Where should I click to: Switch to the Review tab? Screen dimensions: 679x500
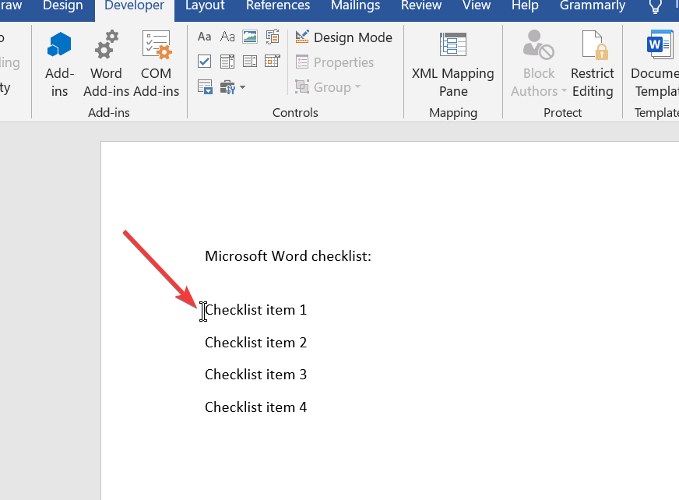click(421, 6)
